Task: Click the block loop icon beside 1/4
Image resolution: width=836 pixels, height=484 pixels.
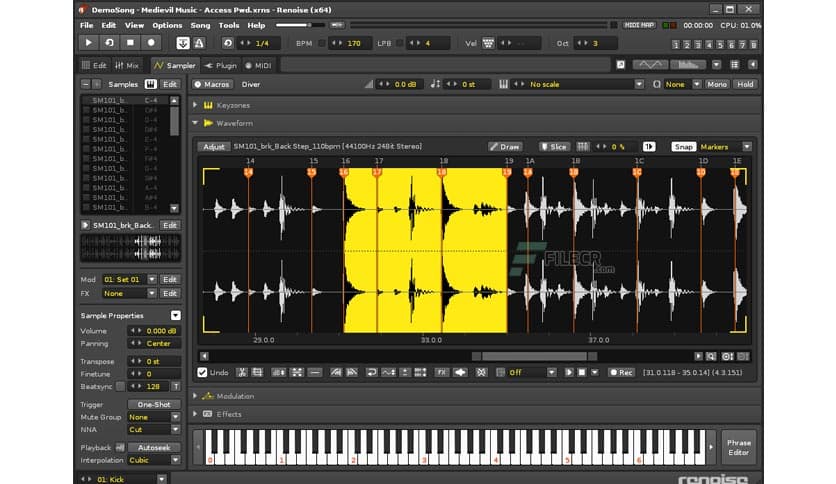Action: tap(228, 43)
